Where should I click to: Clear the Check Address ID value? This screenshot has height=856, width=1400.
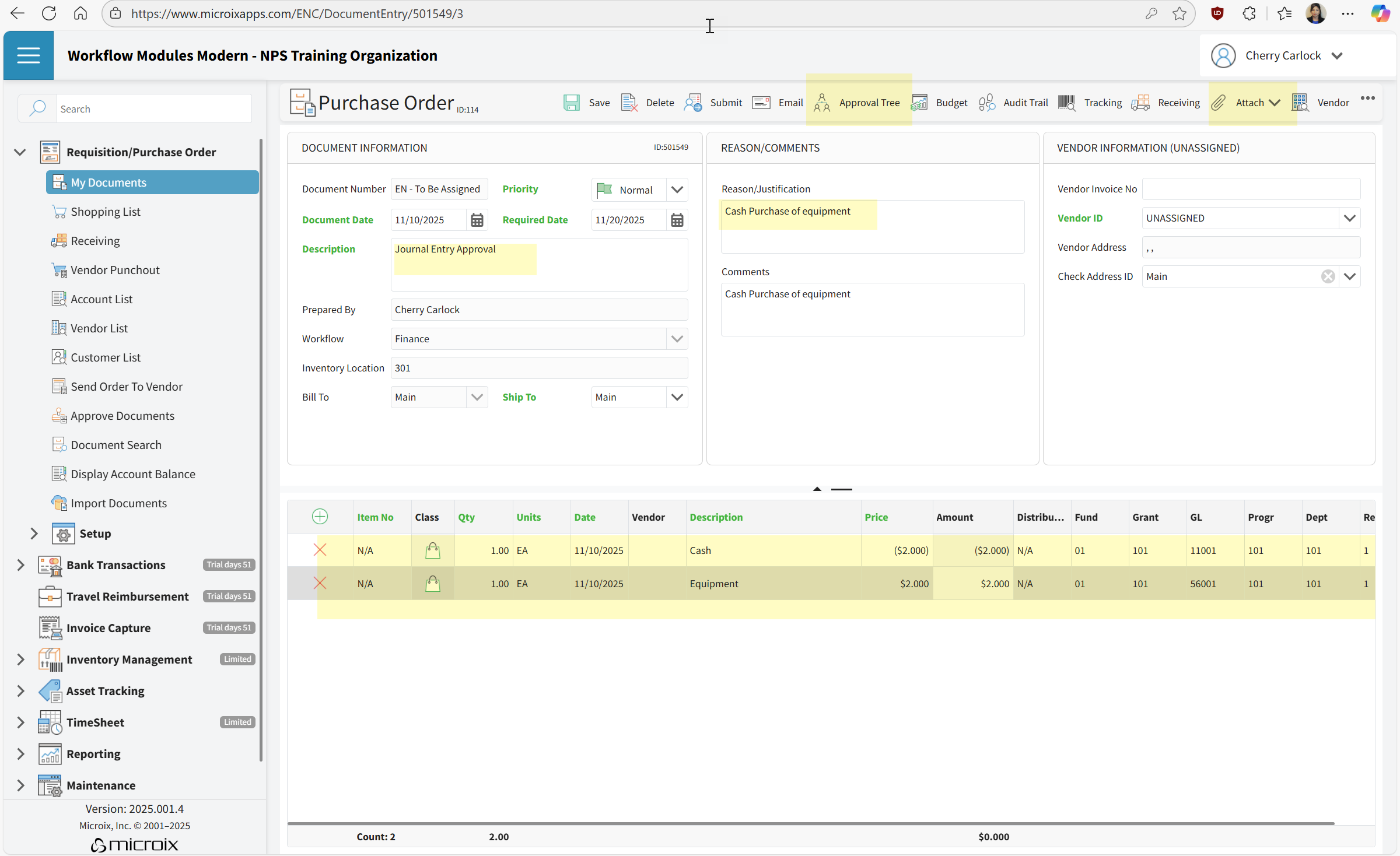click(x=1328, y=276)
